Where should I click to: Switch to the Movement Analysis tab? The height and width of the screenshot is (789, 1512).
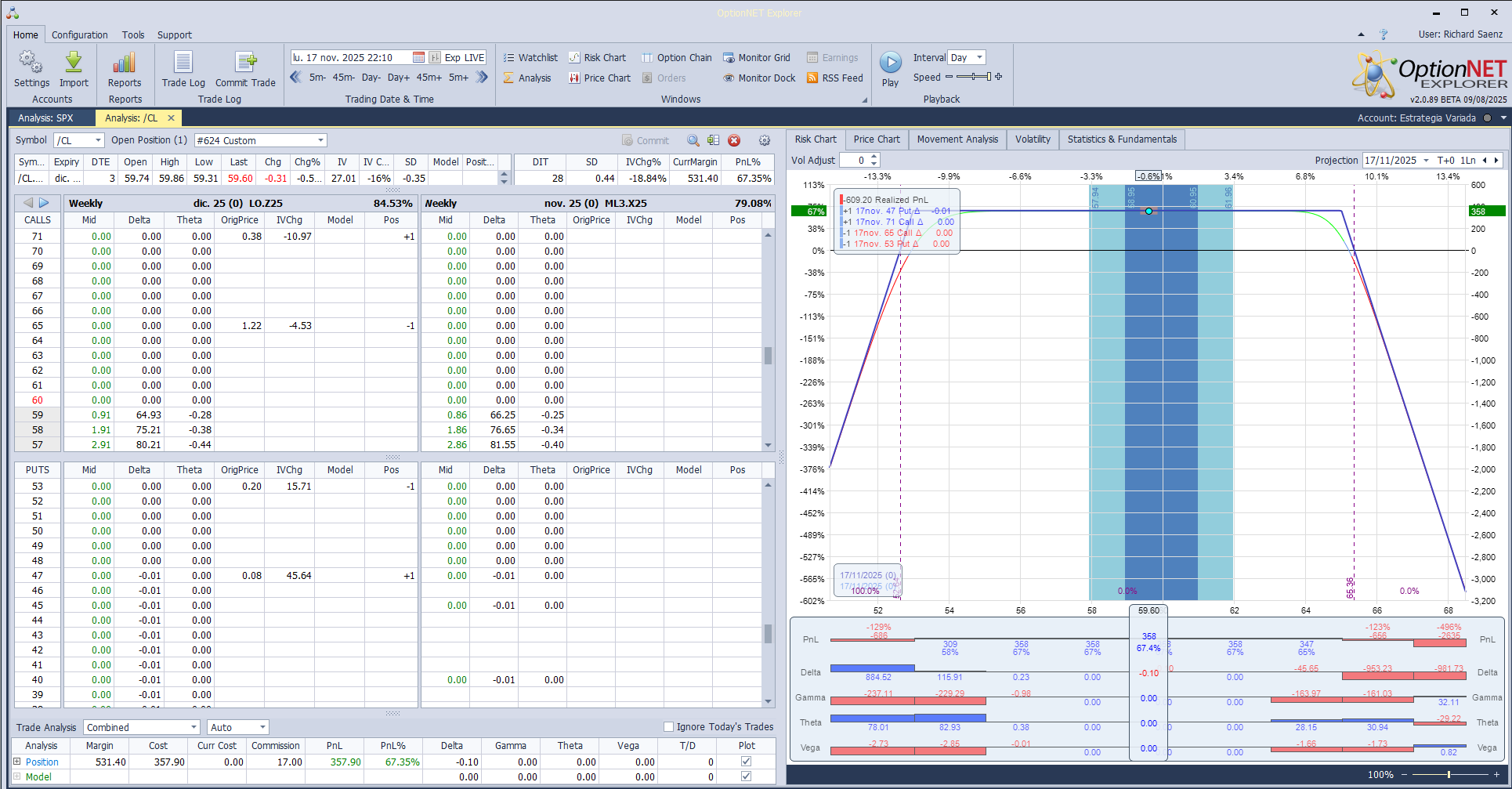click(957, 139)
